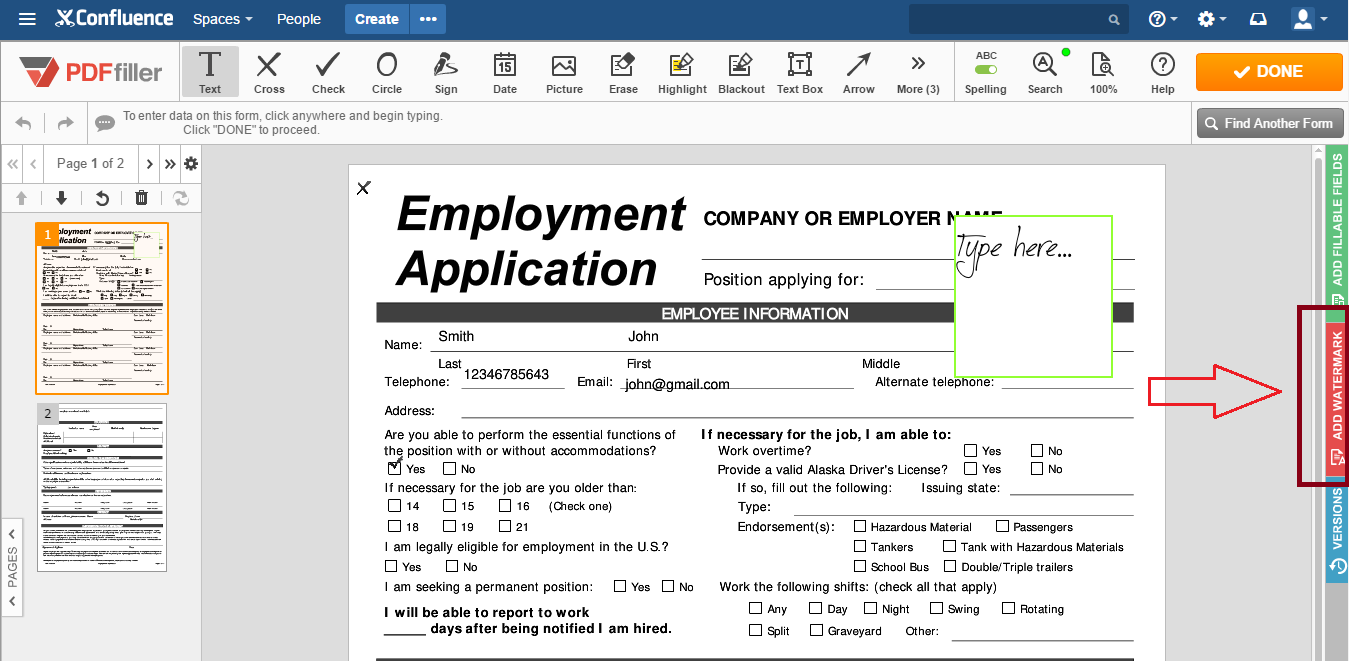The image size is (1349, 661).
Task: Open the Spaces dropdown
Action: click(222, 19)
